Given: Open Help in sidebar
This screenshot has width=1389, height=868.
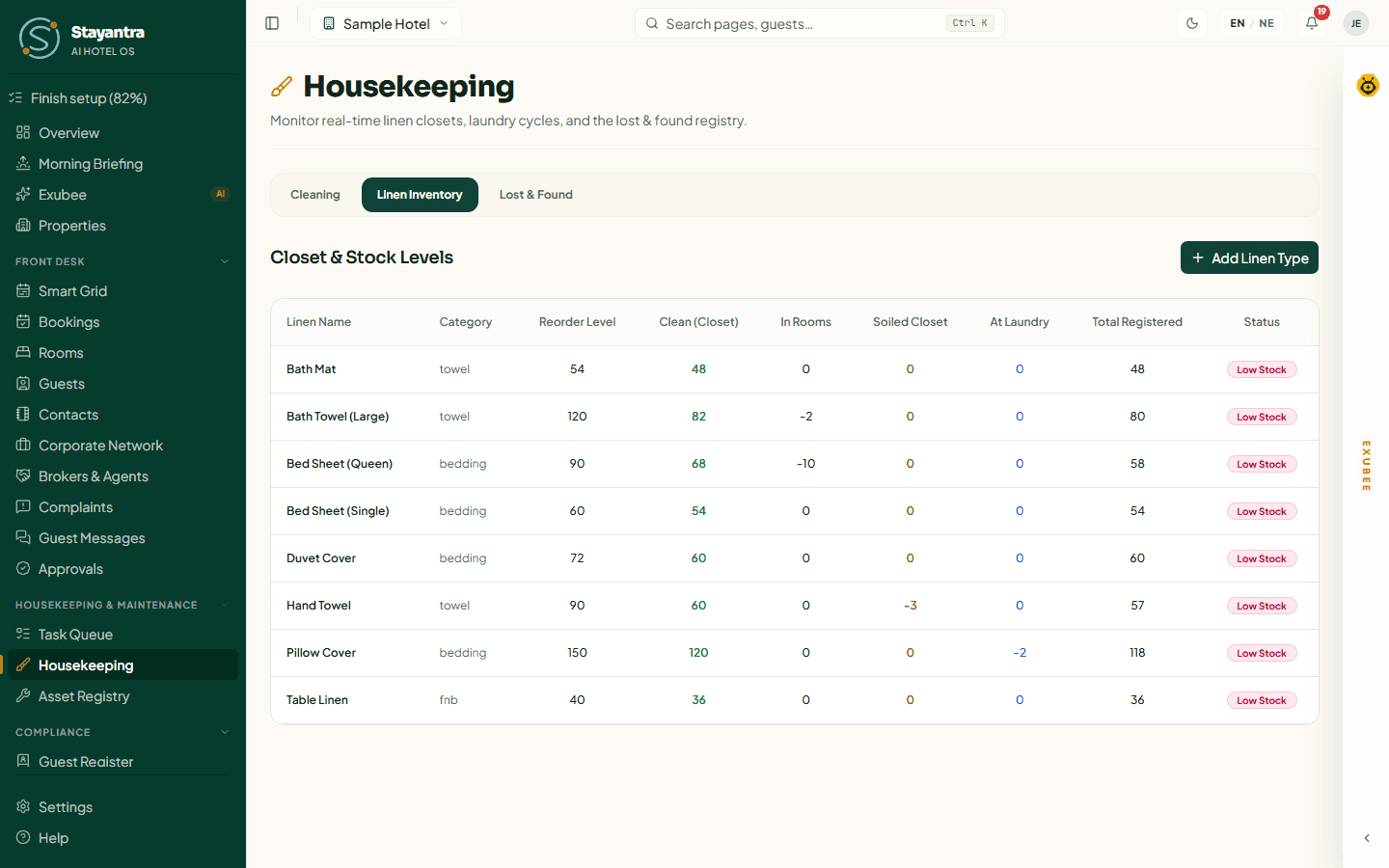Looking at the screenshot, I should [x=123, y=838].
